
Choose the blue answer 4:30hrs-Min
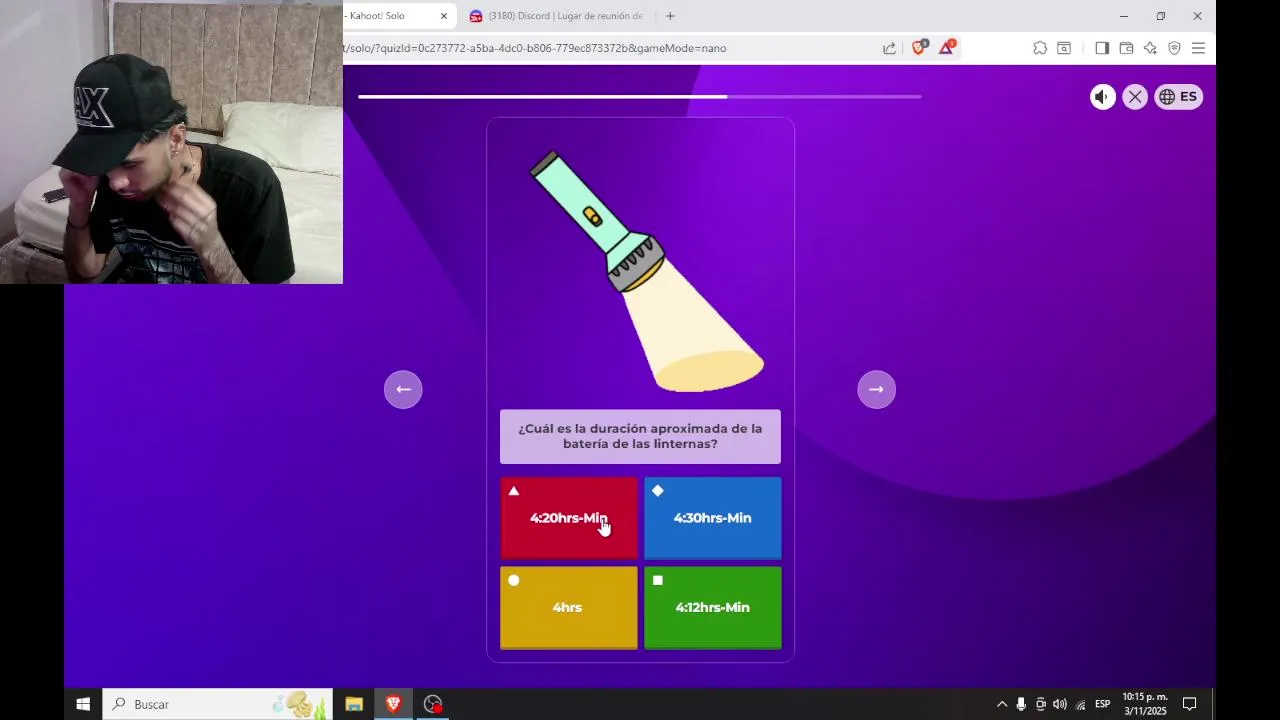pyautogui.click(x=712, y=518)
